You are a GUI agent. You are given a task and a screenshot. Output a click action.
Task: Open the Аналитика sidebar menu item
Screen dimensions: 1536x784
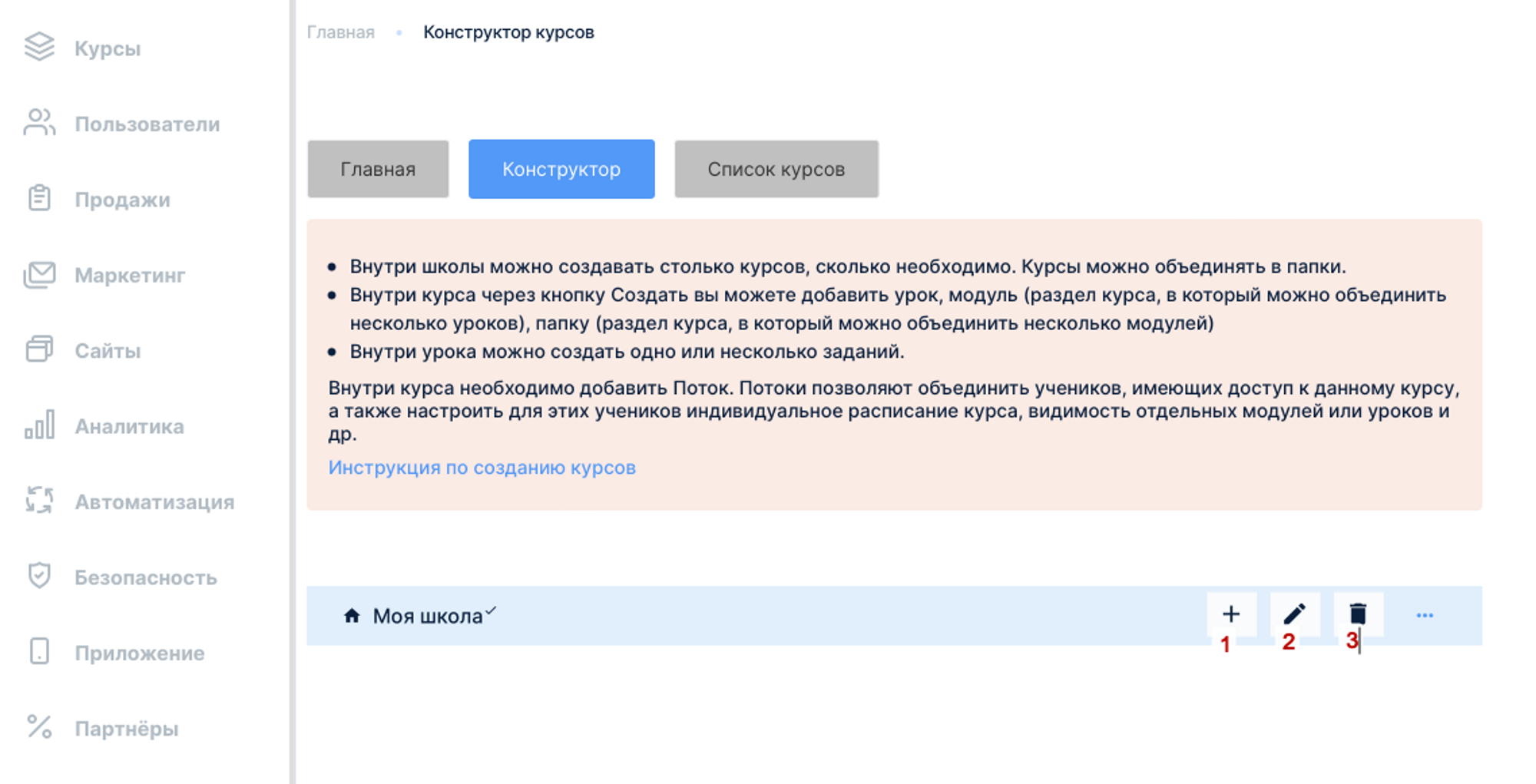(x=129, y=426)
